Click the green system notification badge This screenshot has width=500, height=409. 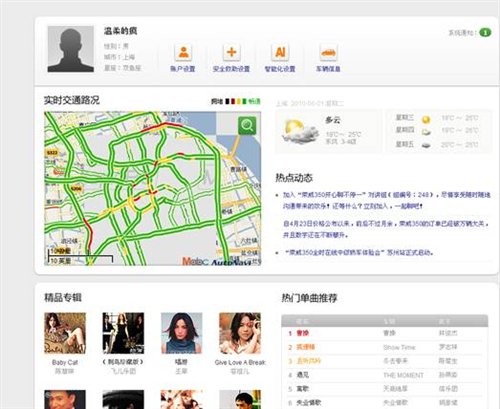[x=485, y=33]
